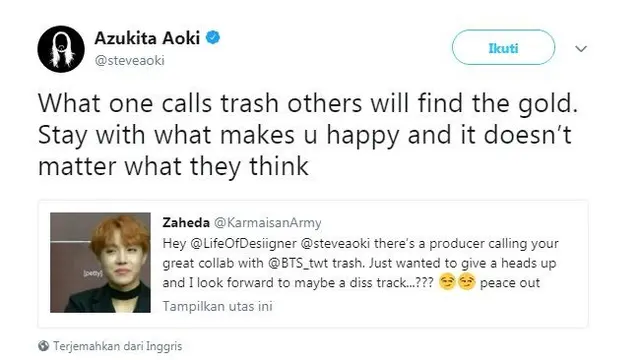This screenshot has height=360, width=640.
Task: Open the @BTS_twt mention
Action: tap(298, 263)
